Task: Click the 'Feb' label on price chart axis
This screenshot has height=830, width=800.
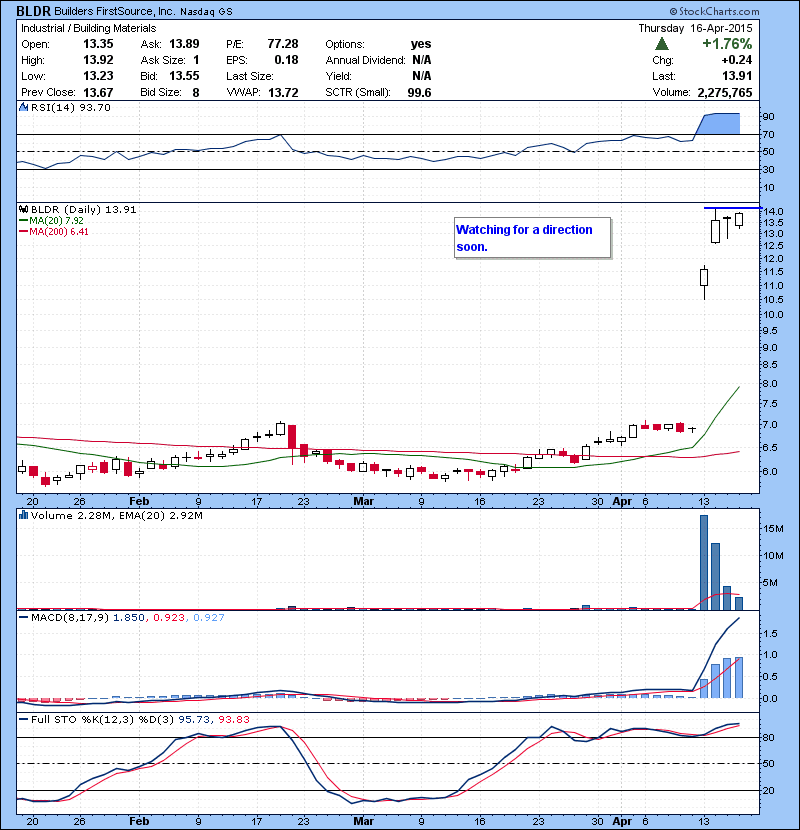Action: coord(139,501)
